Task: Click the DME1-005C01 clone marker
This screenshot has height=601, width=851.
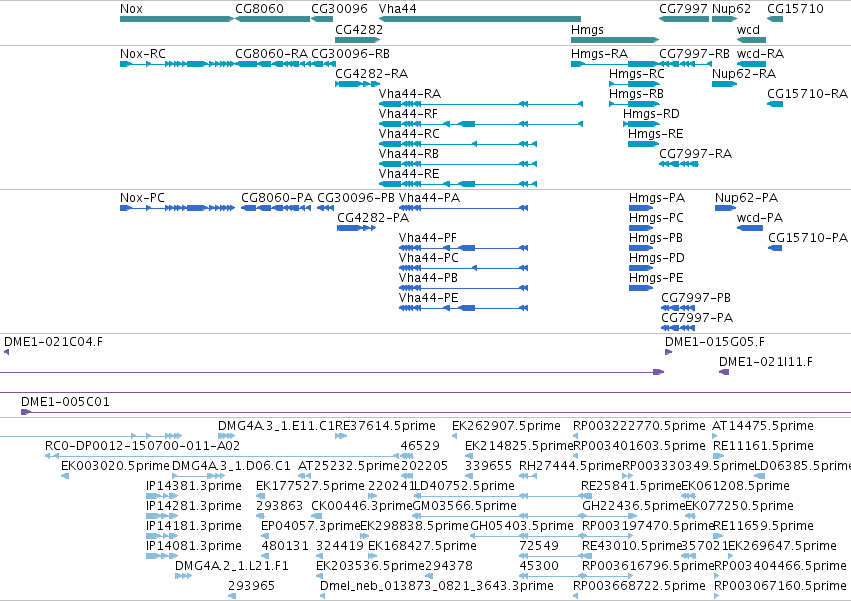Action: 436,412
